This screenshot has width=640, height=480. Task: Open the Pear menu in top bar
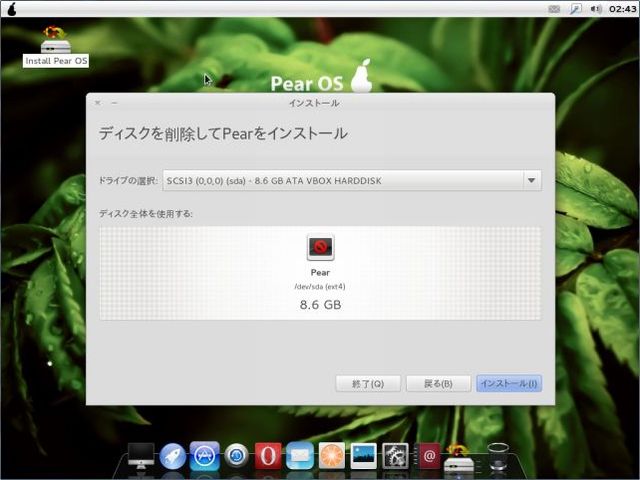coord(10,8)
